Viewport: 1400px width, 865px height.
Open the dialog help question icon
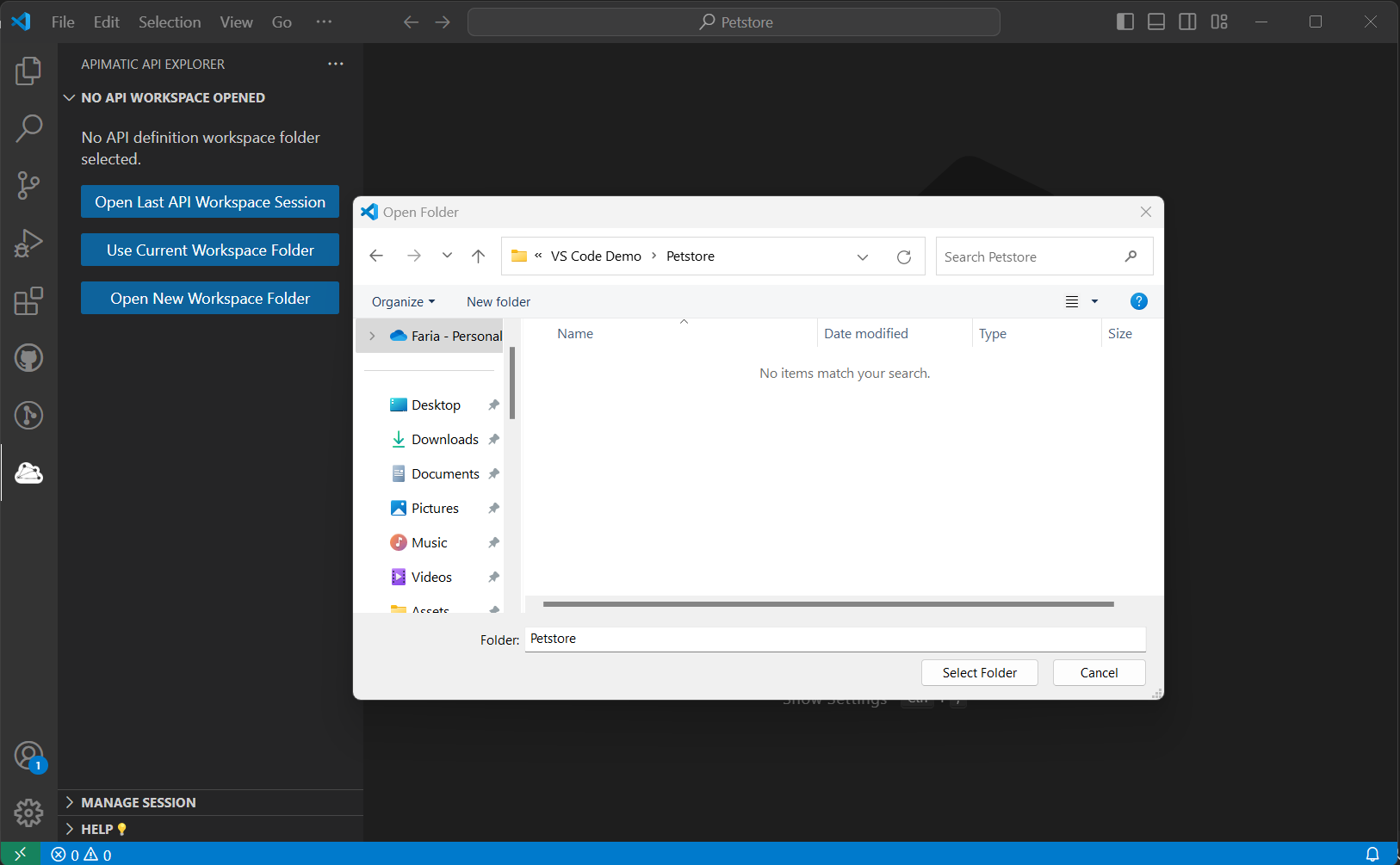click(x=1139, y=301)
